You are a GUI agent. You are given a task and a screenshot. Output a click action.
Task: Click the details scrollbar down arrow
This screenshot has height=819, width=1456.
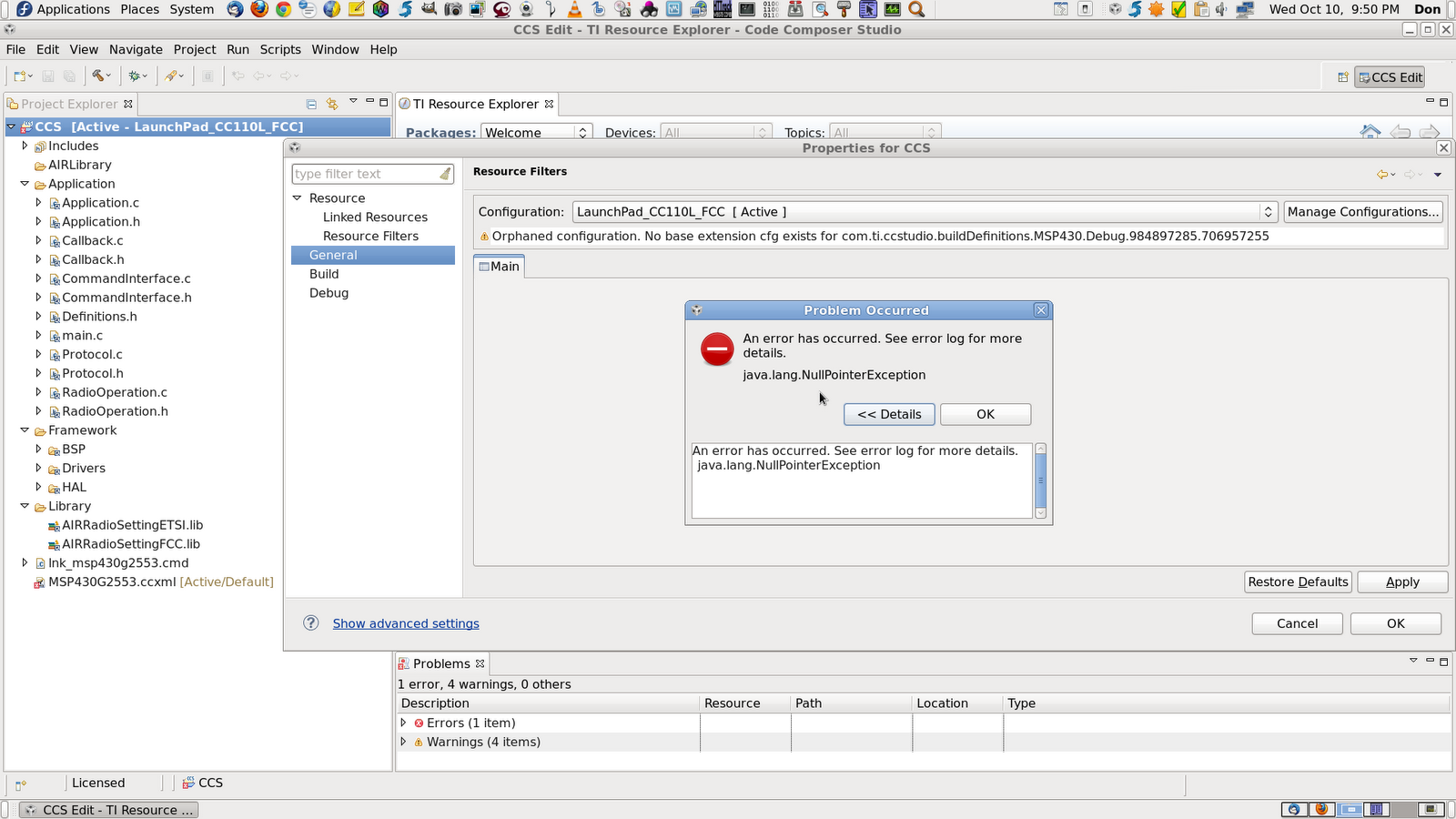coord(1041,513)
